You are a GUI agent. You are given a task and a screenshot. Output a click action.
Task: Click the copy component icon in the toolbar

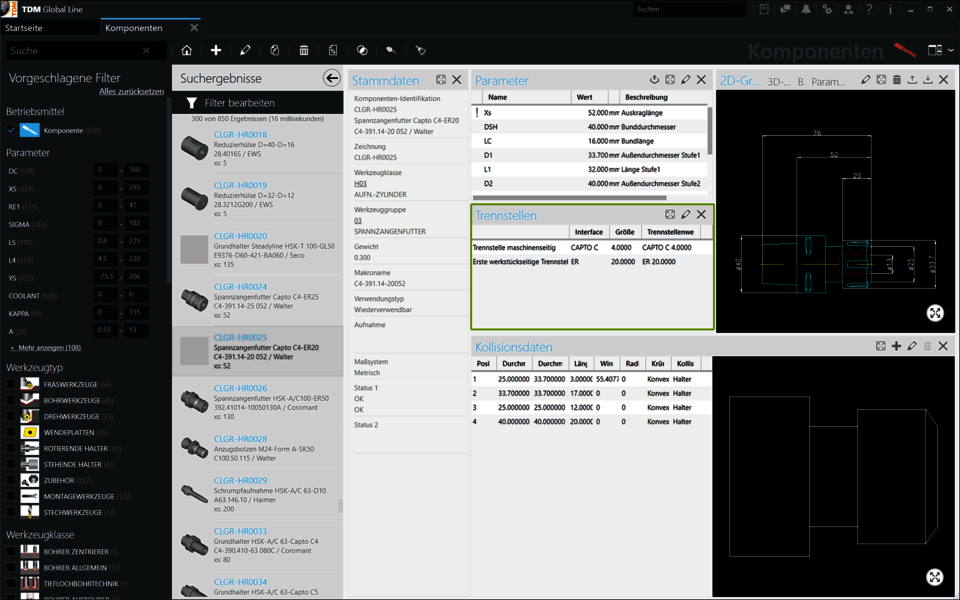tap(274, 50)
